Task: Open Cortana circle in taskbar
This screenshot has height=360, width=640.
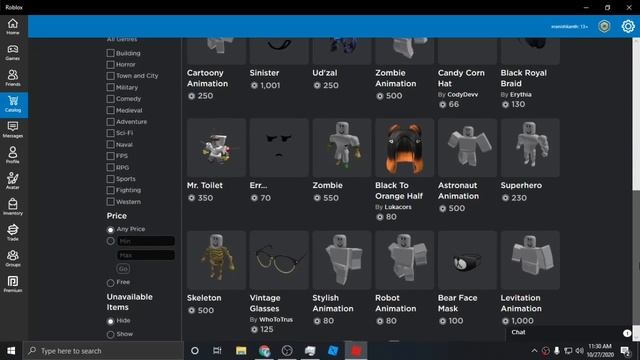Action: pyautogui.click(x=195, y=351)
